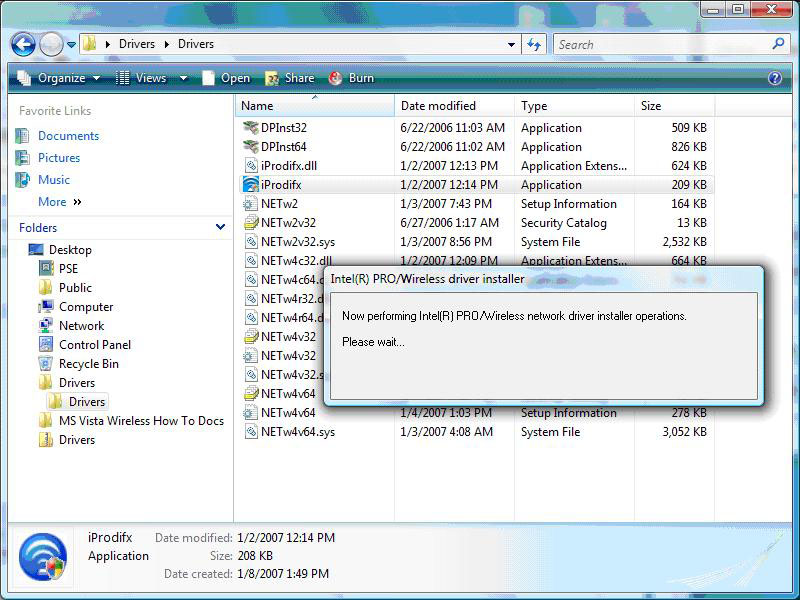The width and height of the screenshot is (801, 600).
Task: Select the NETw4v64.sys file icon
Action: [x=250, y=431]
